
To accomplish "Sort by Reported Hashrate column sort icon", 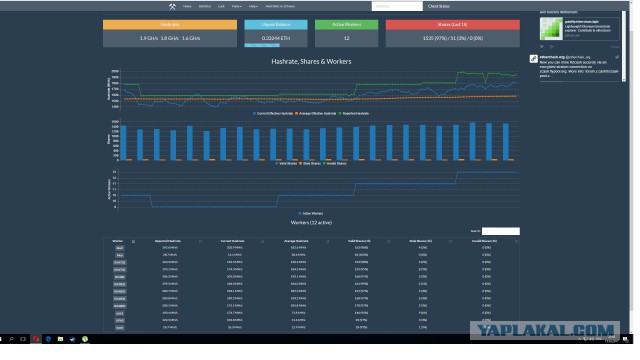I will coord(200,242).
